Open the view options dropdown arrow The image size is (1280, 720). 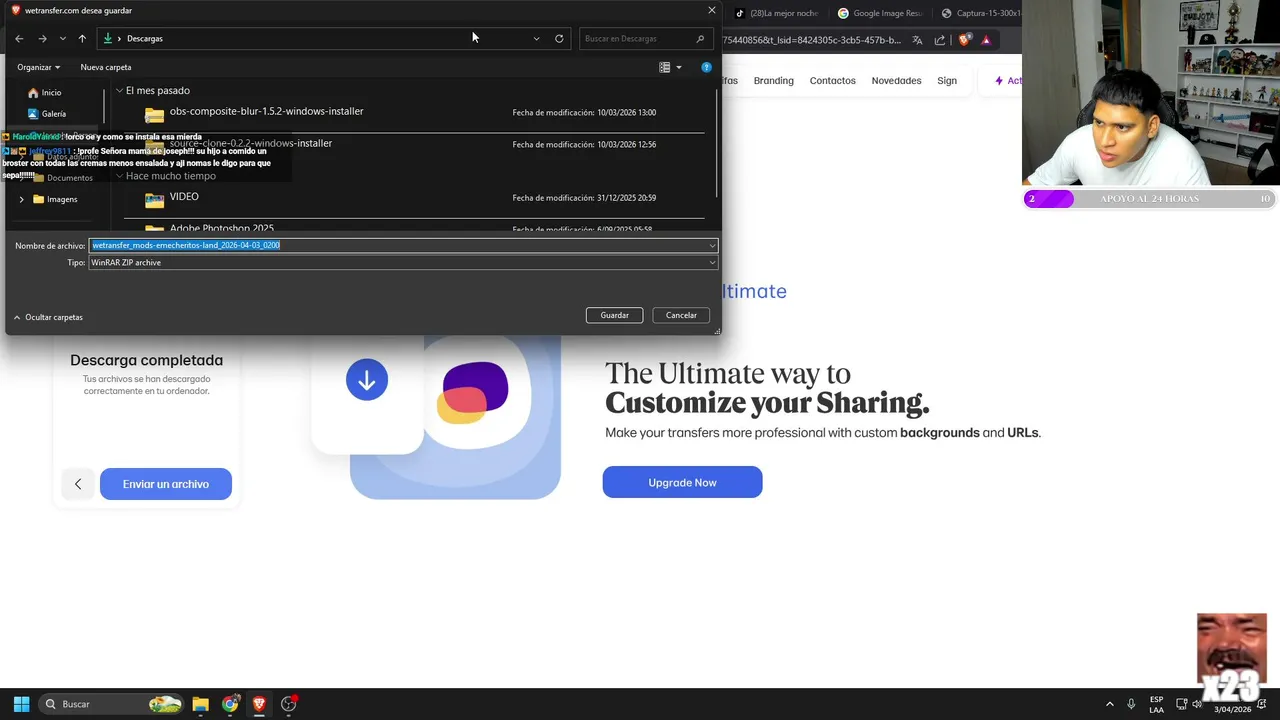(679, 67)
